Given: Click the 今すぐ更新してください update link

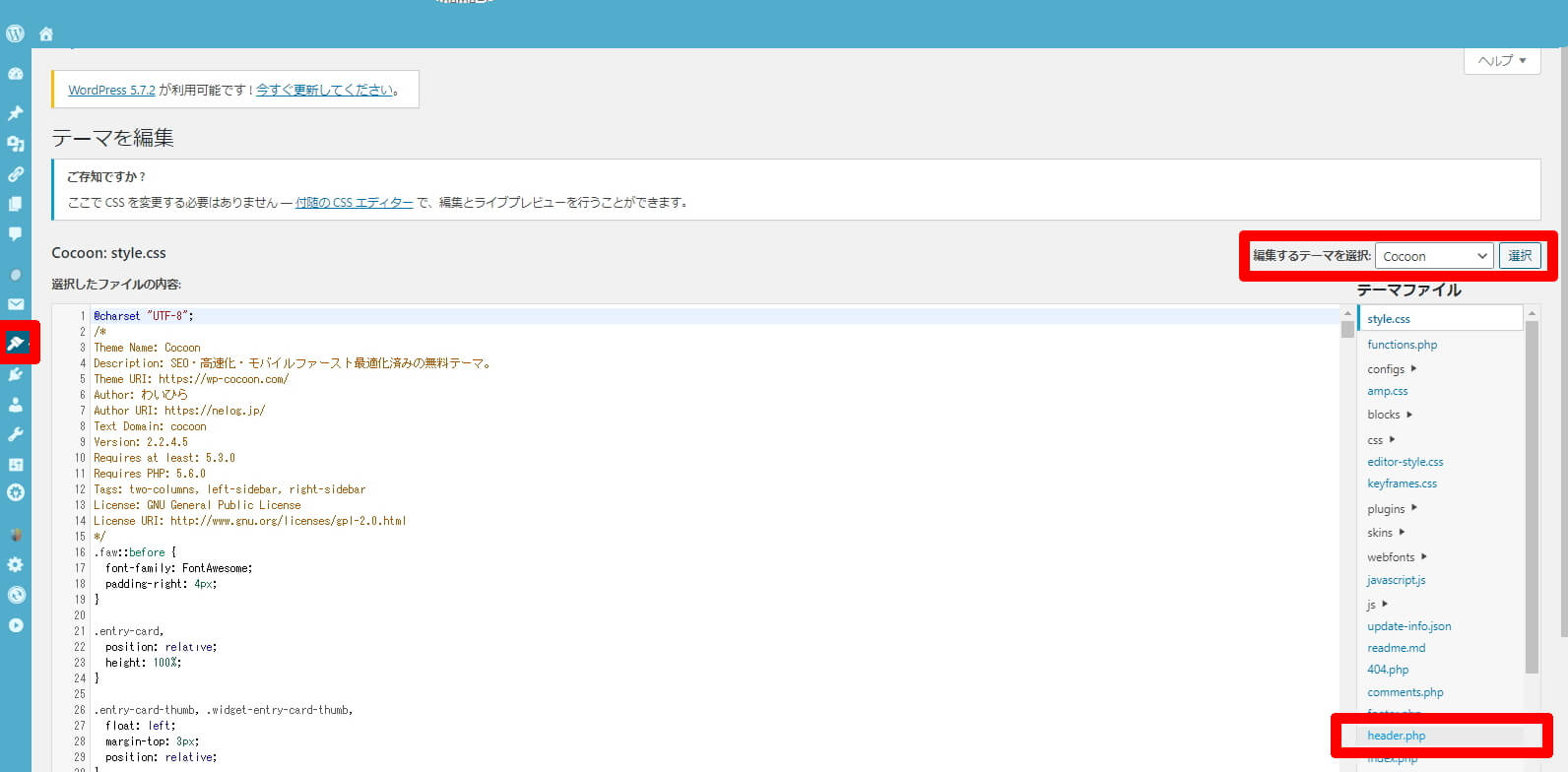Looking at the screenshot, I should 324,90.
